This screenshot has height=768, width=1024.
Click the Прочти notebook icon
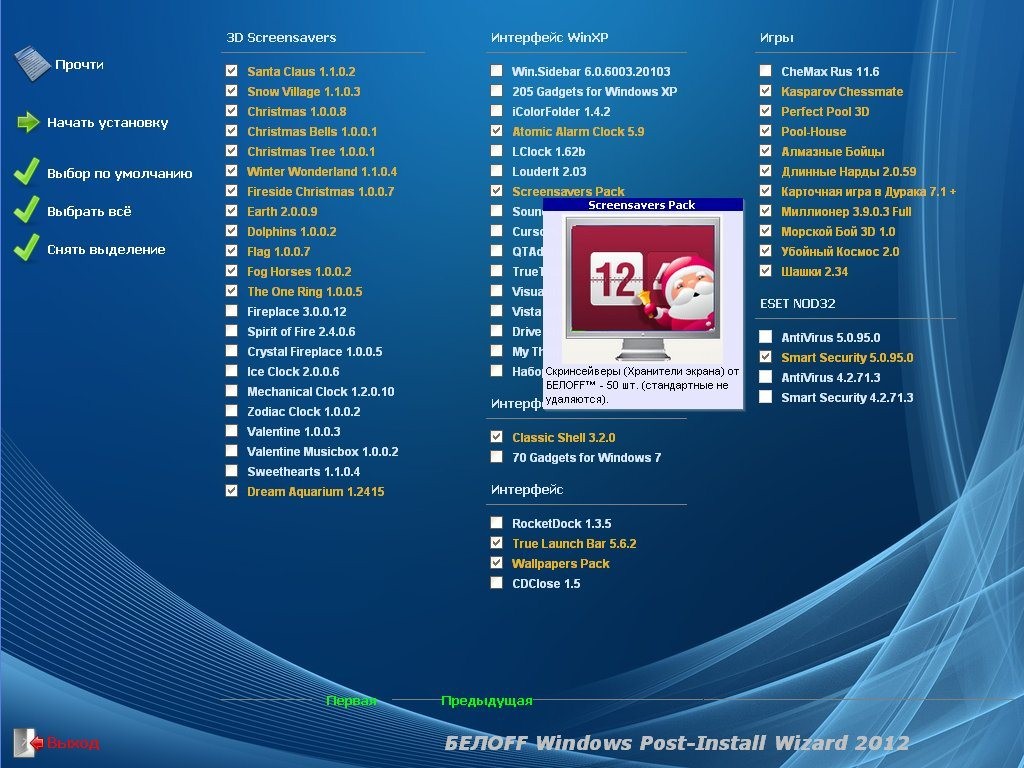point(32,63)
